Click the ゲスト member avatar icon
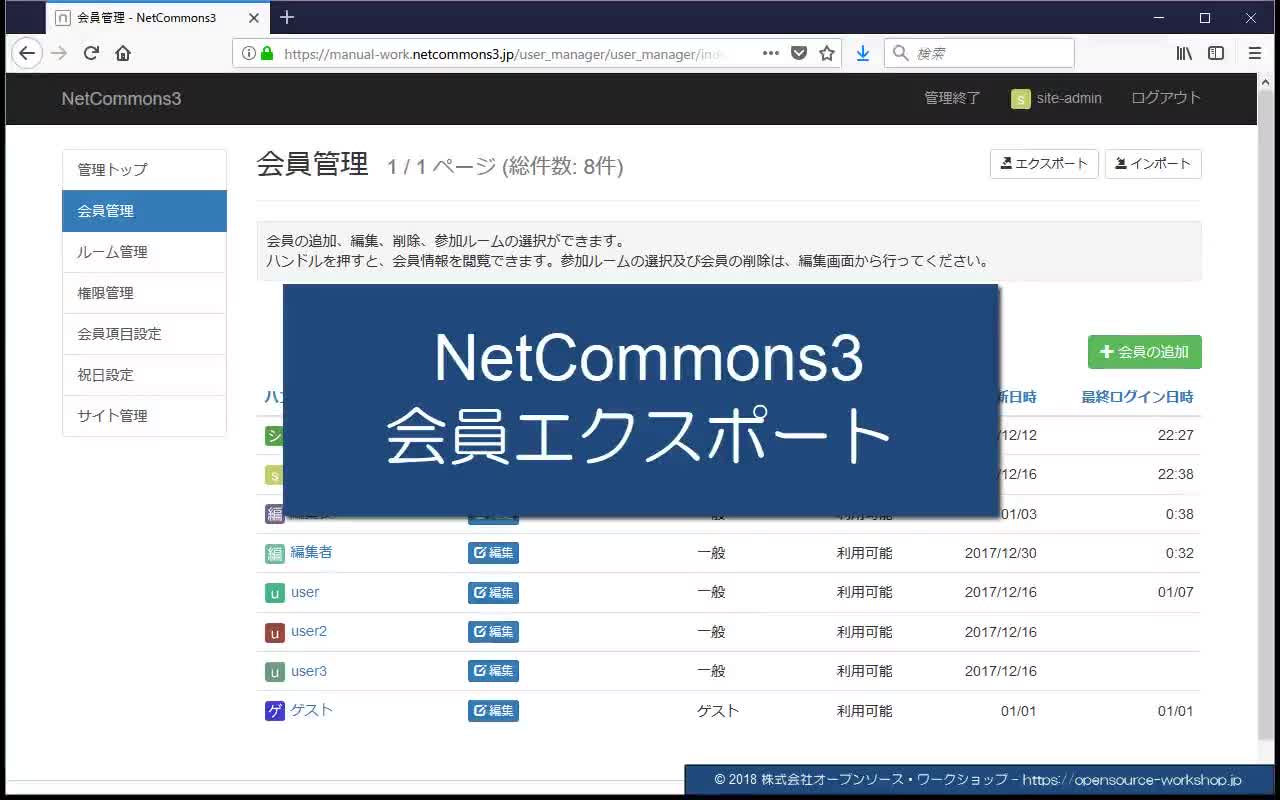This screenshot has height=800, width=1280. point(275,711)
